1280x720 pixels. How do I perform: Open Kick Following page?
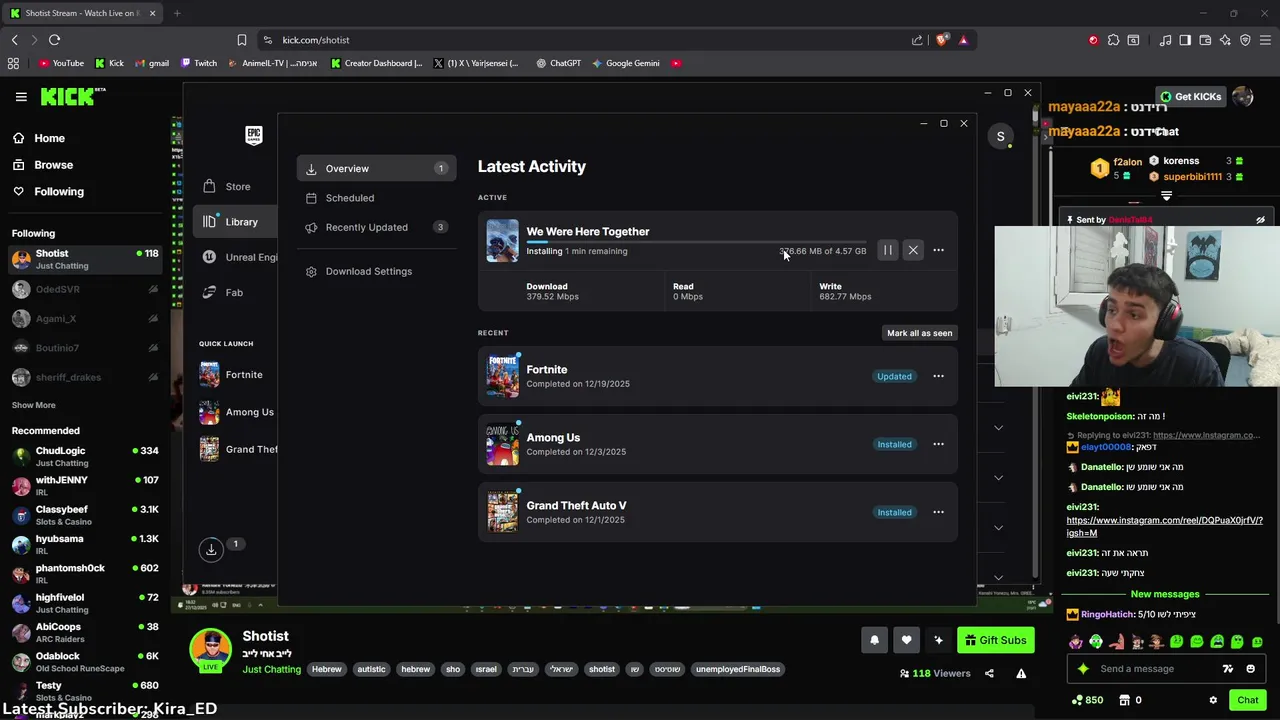click(x=49, y=191)
